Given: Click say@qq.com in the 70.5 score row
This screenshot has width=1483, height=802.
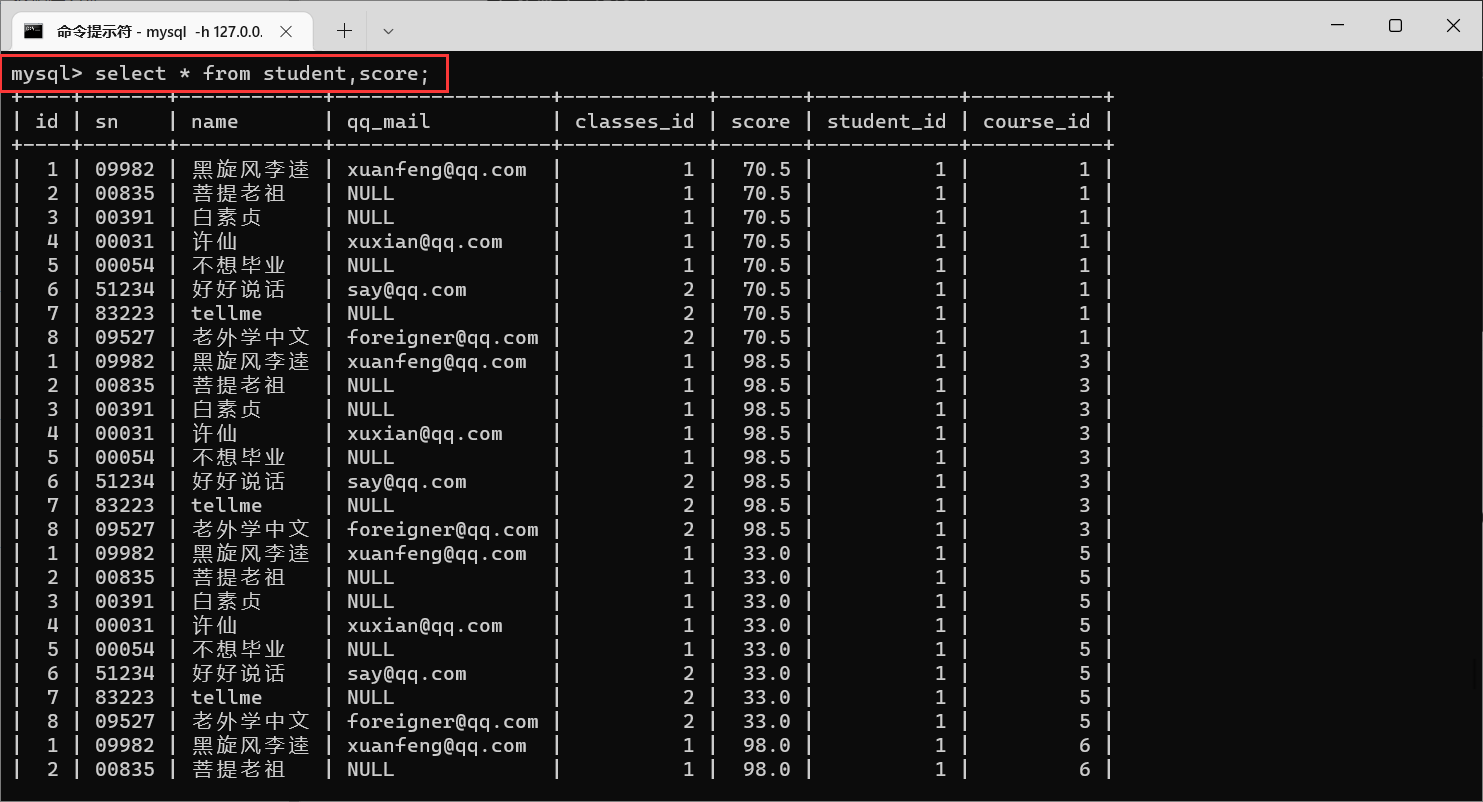Looking at the screenshot, I should (407, 289).
